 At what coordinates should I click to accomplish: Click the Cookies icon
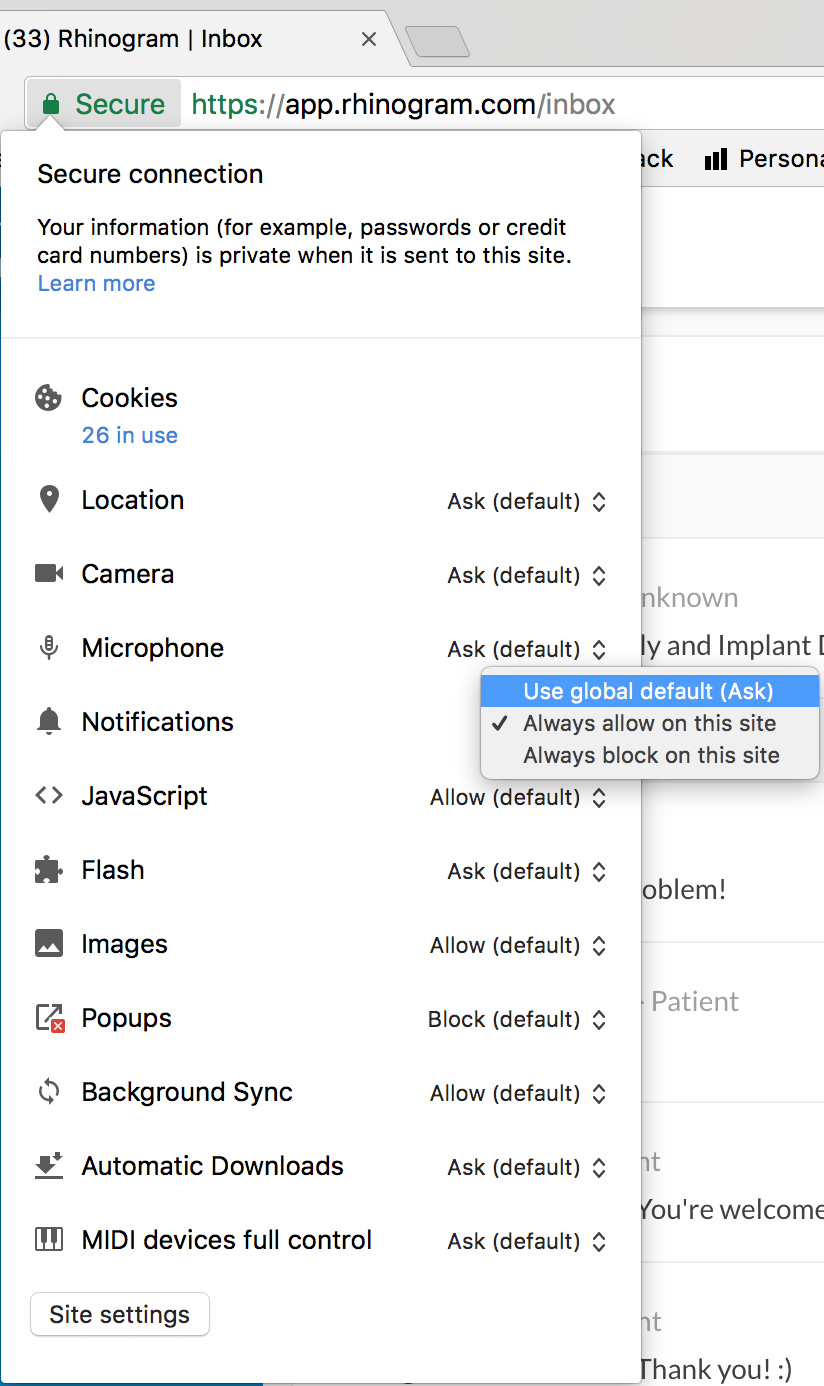click(x=48, y=398)
